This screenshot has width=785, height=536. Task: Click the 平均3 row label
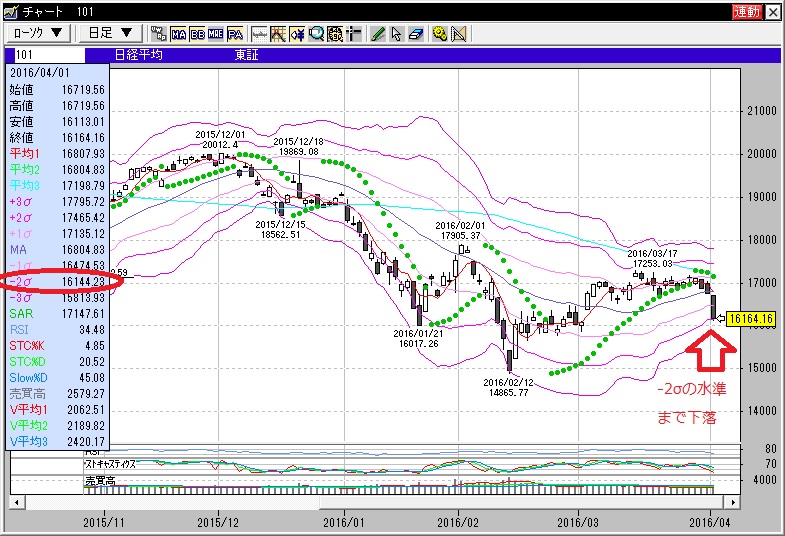[25, 186]
